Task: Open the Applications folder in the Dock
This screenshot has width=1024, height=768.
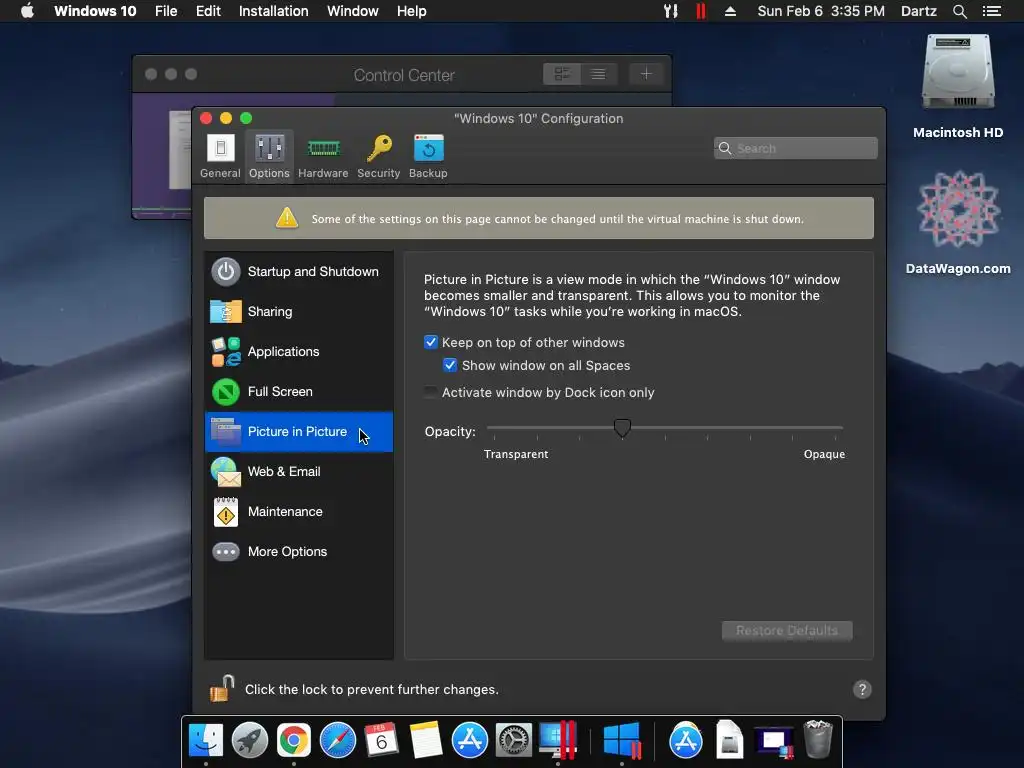Action: coord(686,741)
